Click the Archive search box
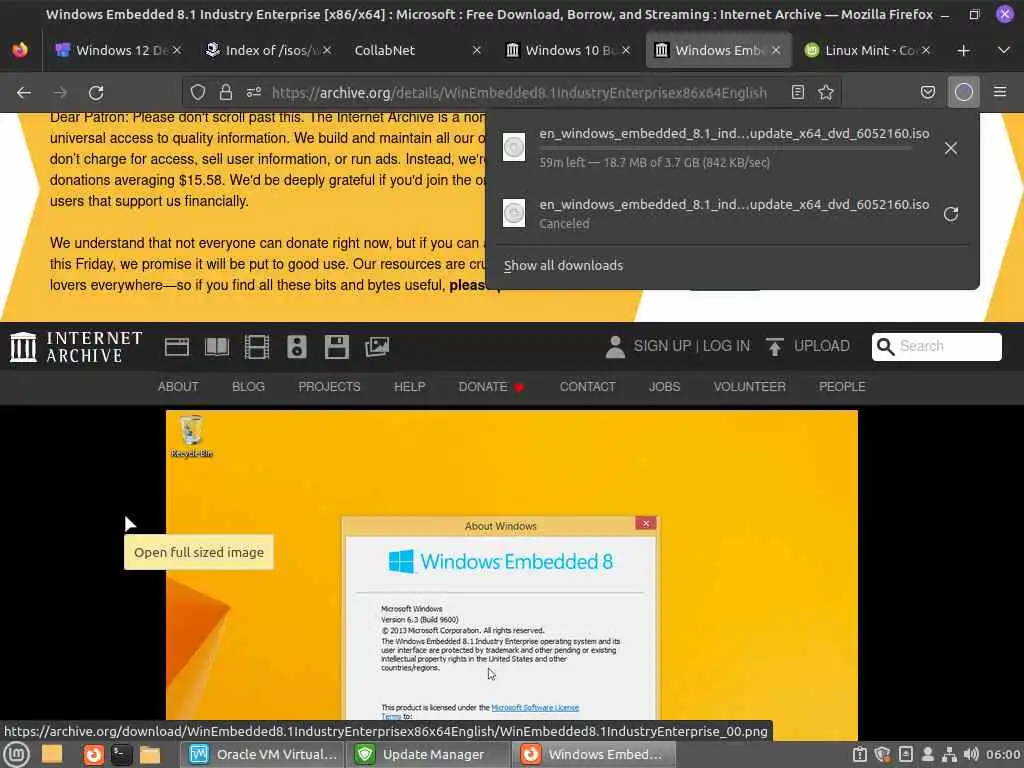This screenshot has height=768, width=1024. pyautogui.click(x=936, y=346)
